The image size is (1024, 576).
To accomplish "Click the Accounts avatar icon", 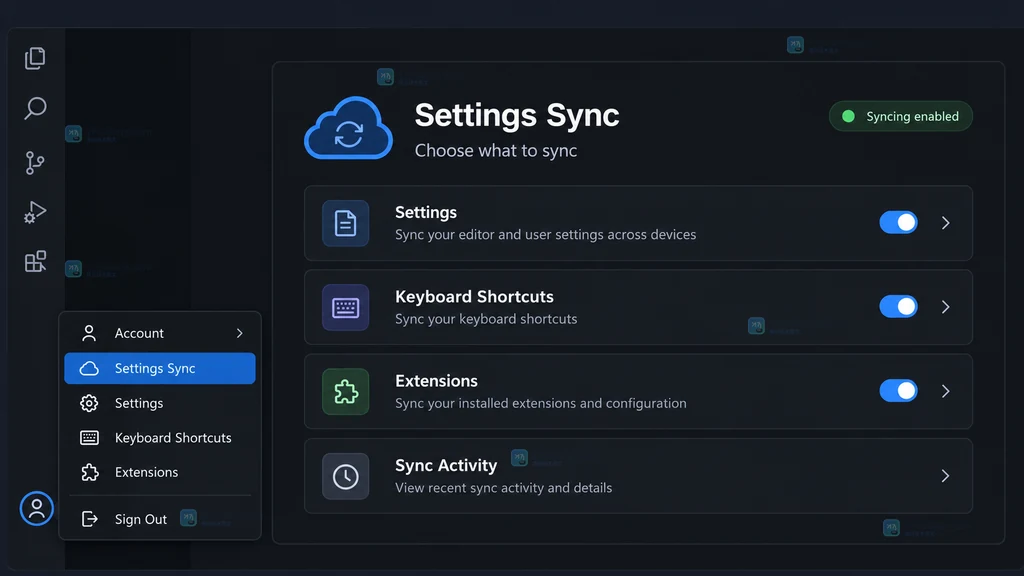I will [x=37, y=508].
